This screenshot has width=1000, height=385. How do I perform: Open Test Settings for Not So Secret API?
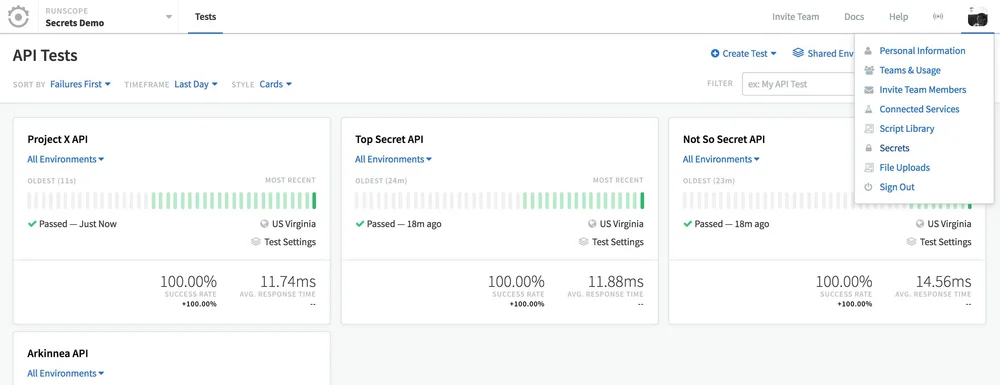(946, 242)
